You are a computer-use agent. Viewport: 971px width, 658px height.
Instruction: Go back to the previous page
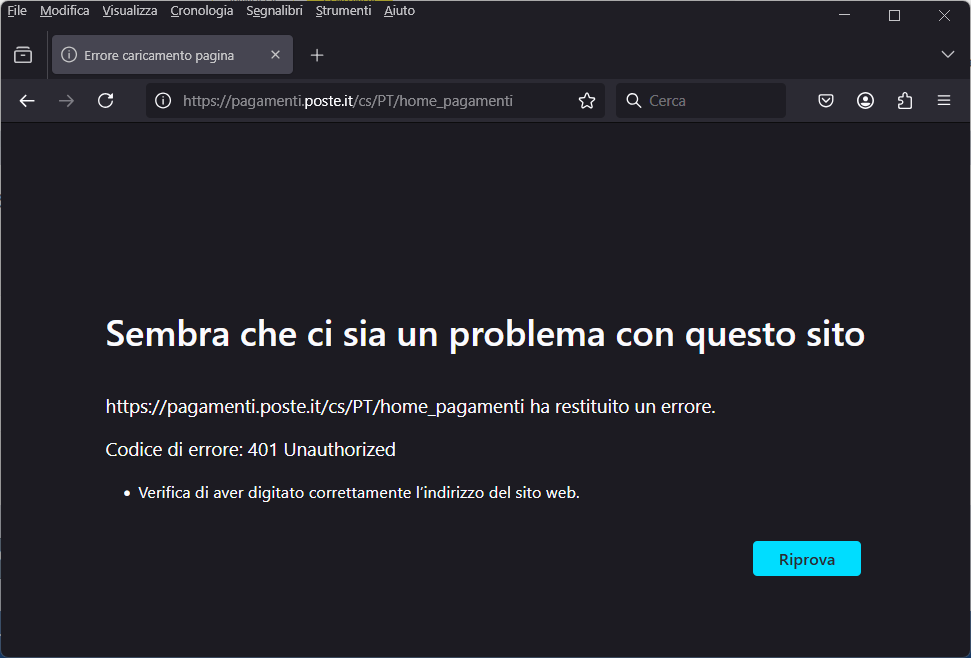pyautogui.click(x=27, y=101)
